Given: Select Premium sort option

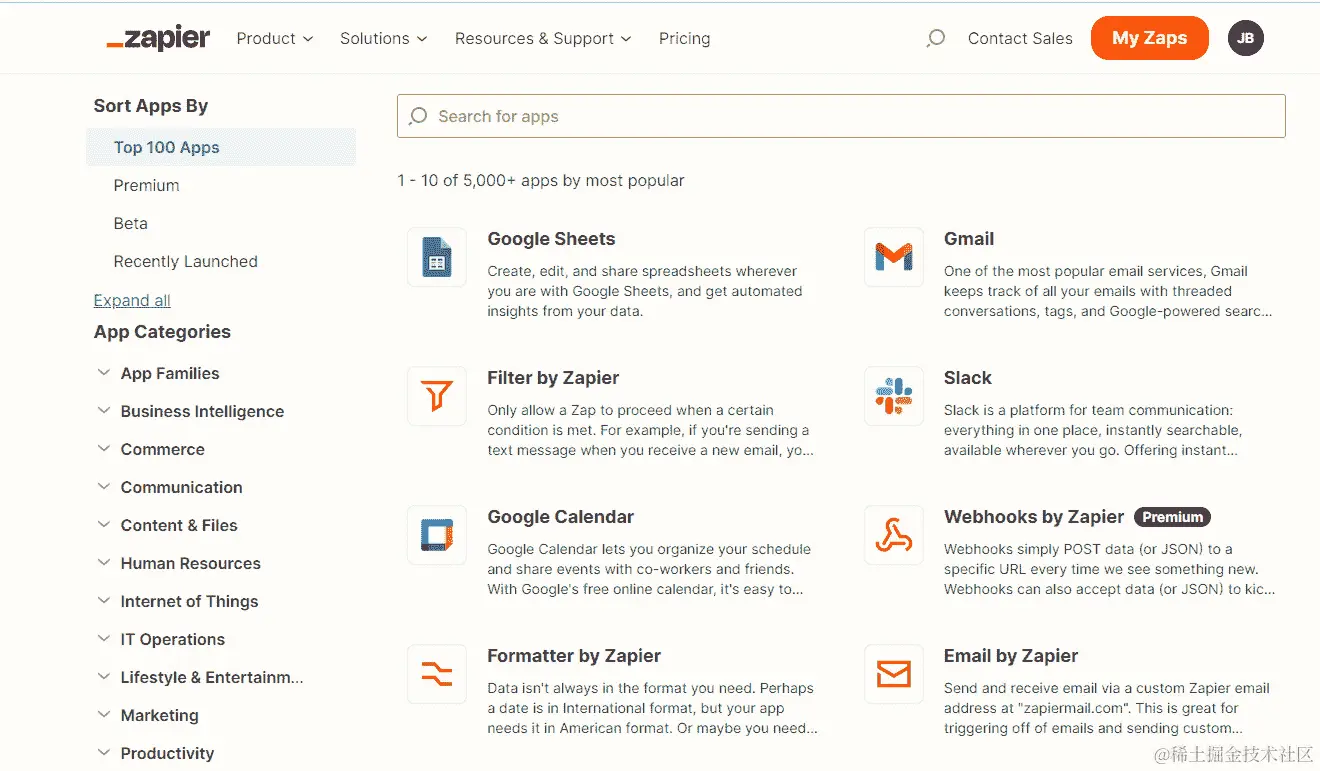Looking at the screenshot, I should (147, 185).
